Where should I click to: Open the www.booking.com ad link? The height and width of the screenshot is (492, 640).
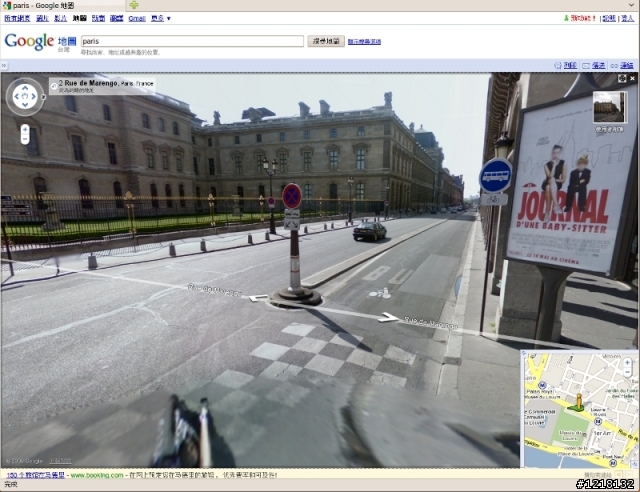click(97, 475)
